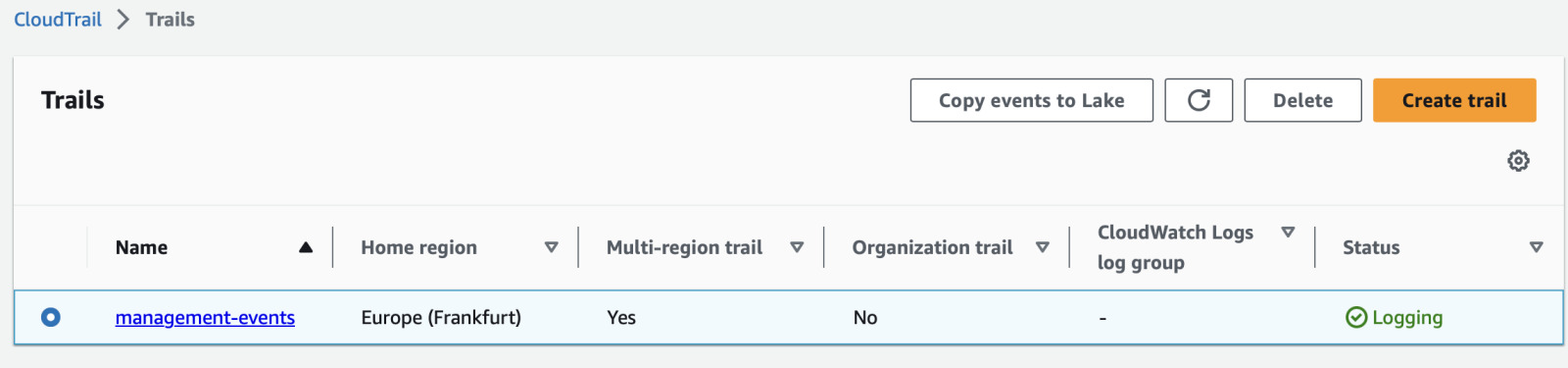Sort by Multi-region trail column arrow
The width and height of the screenshot is (1568, 368).
click(797, 247)
